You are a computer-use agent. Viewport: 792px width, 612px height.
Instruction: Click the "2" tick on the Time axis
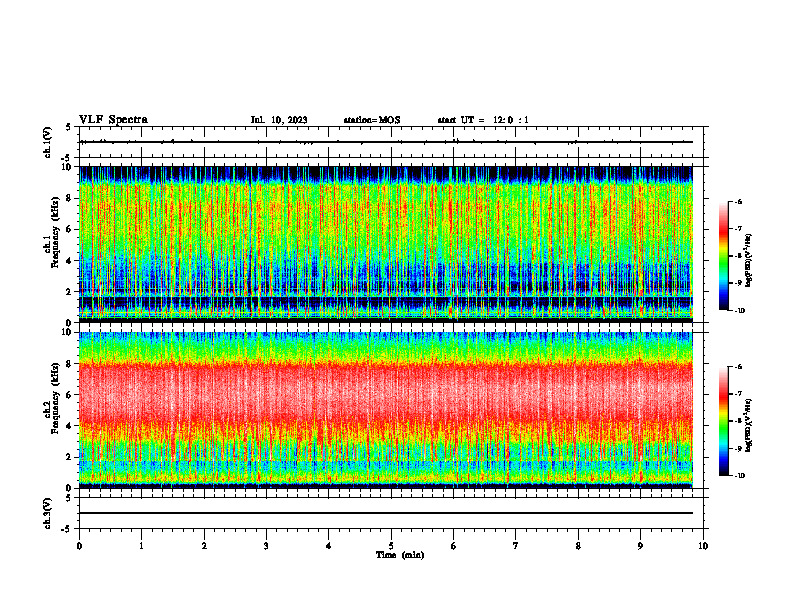204,546
